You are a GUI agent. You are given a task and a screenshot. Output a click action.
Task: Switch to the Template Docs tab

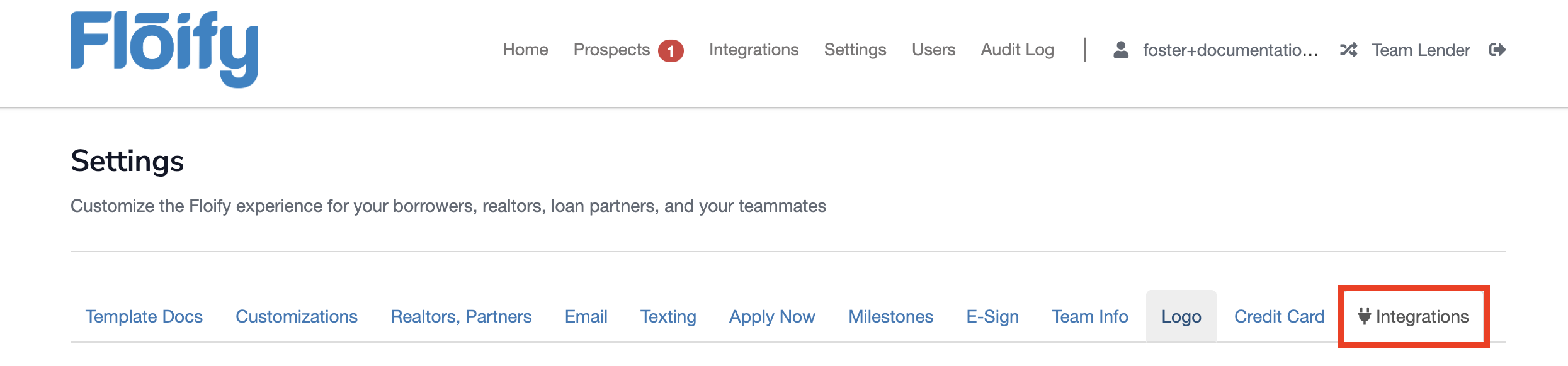point(144,316)
